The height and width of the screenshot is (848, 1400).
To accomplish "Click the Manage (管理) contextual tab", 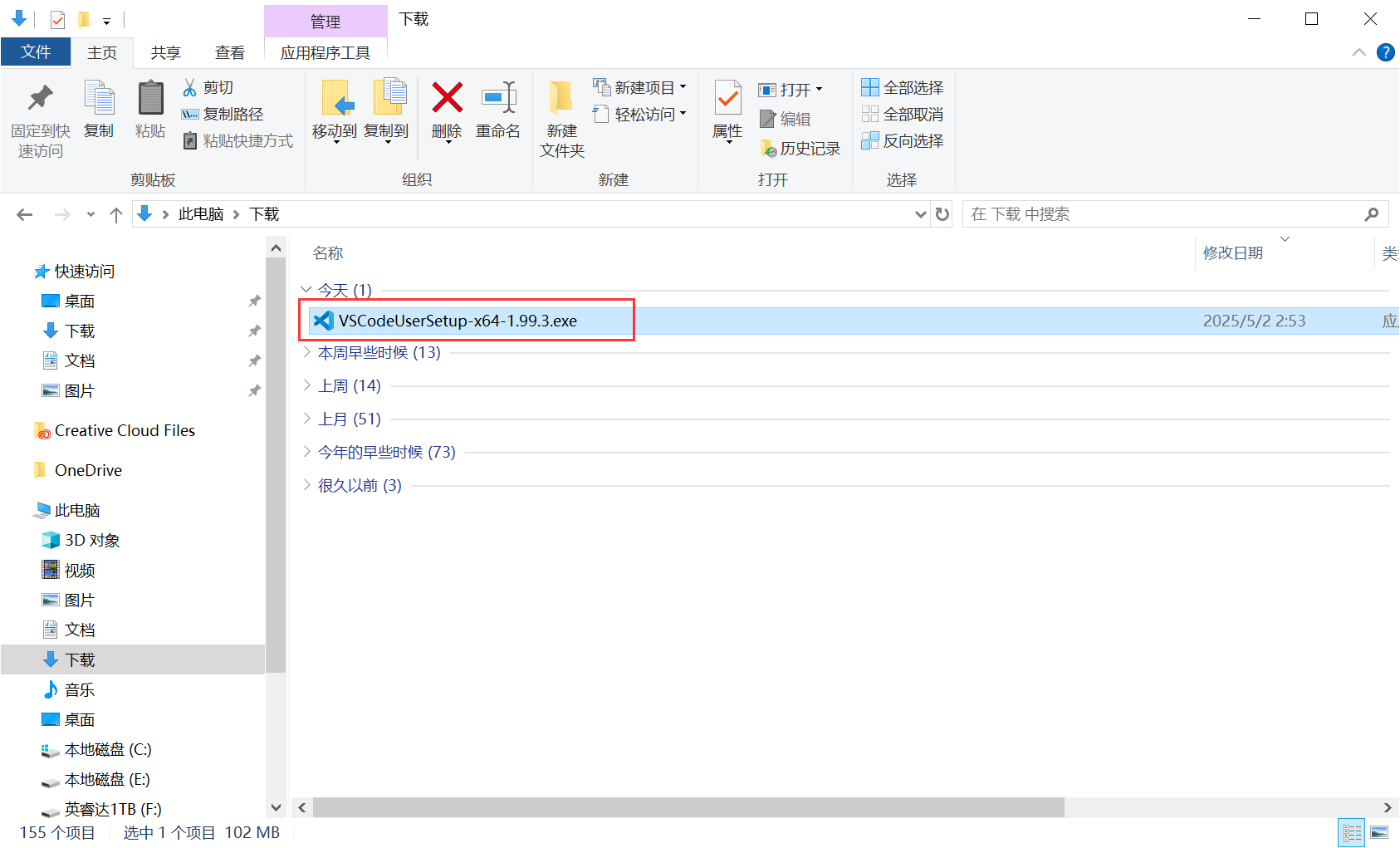I will (326, 22).
